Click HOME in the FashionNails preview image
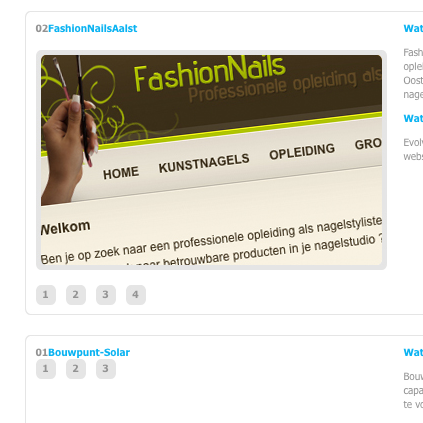 [x=121, y=173]
